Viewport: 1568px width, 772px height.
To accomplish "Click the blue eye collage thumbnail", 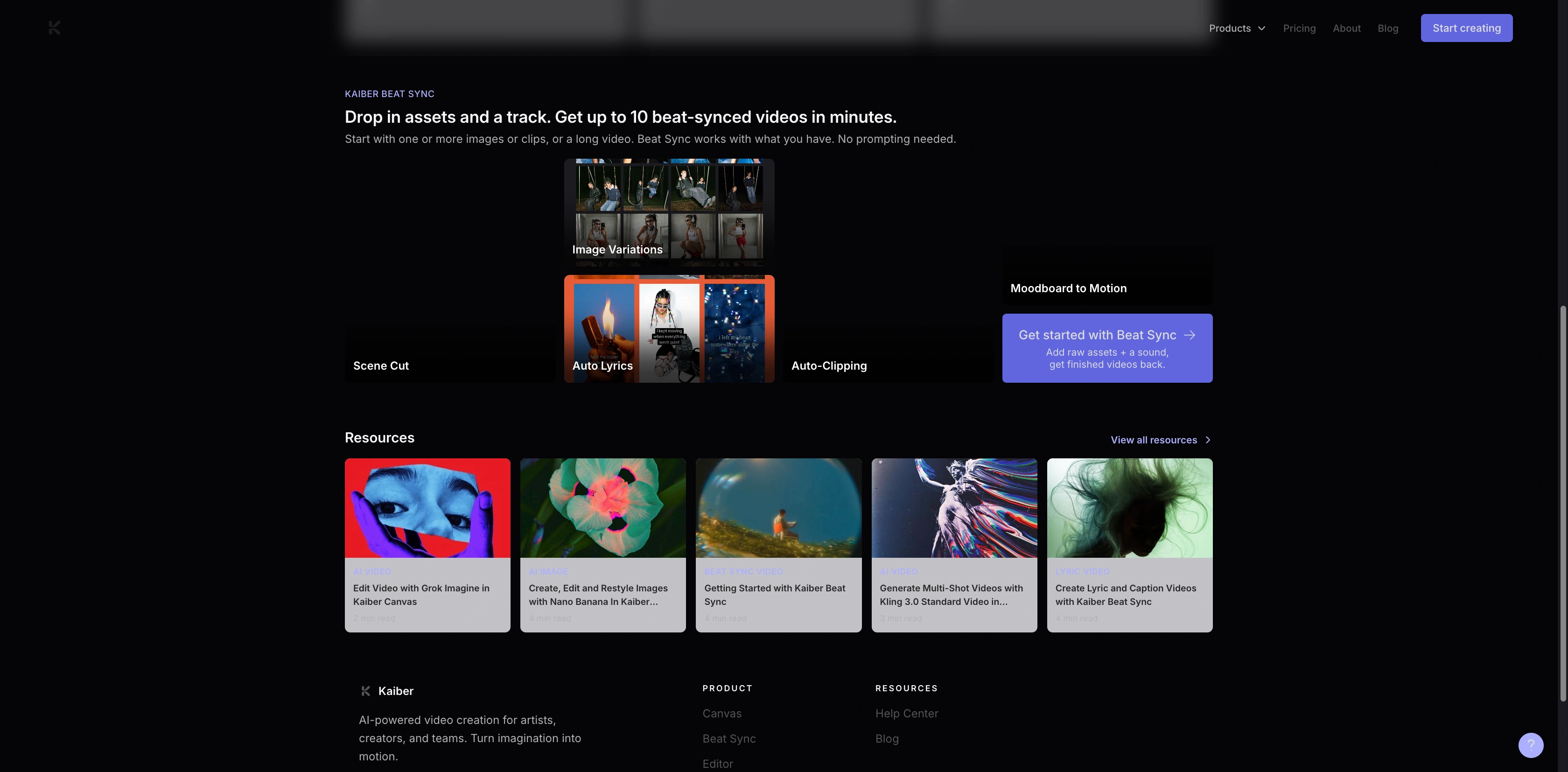I will (x=427, y=508).
